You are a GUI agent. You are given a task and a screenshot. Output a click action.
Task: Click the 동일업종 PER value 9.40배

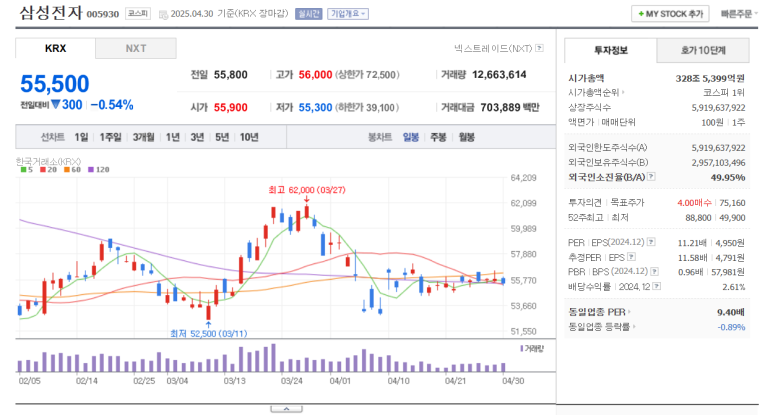tap(731, 312)
